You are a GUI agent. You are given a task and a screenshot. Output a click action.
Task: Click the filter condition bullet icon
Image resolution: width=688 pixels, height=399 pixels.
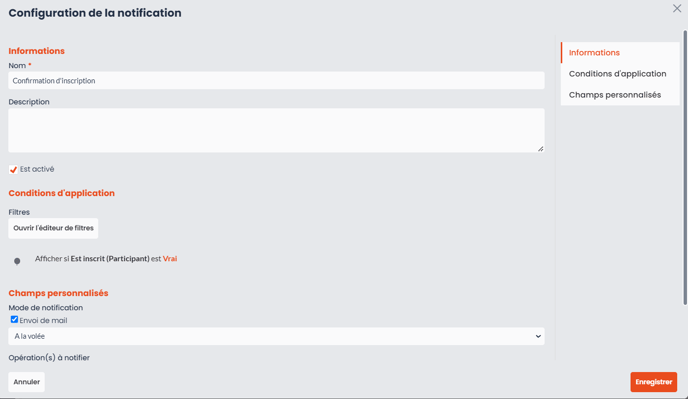[17, 261]
